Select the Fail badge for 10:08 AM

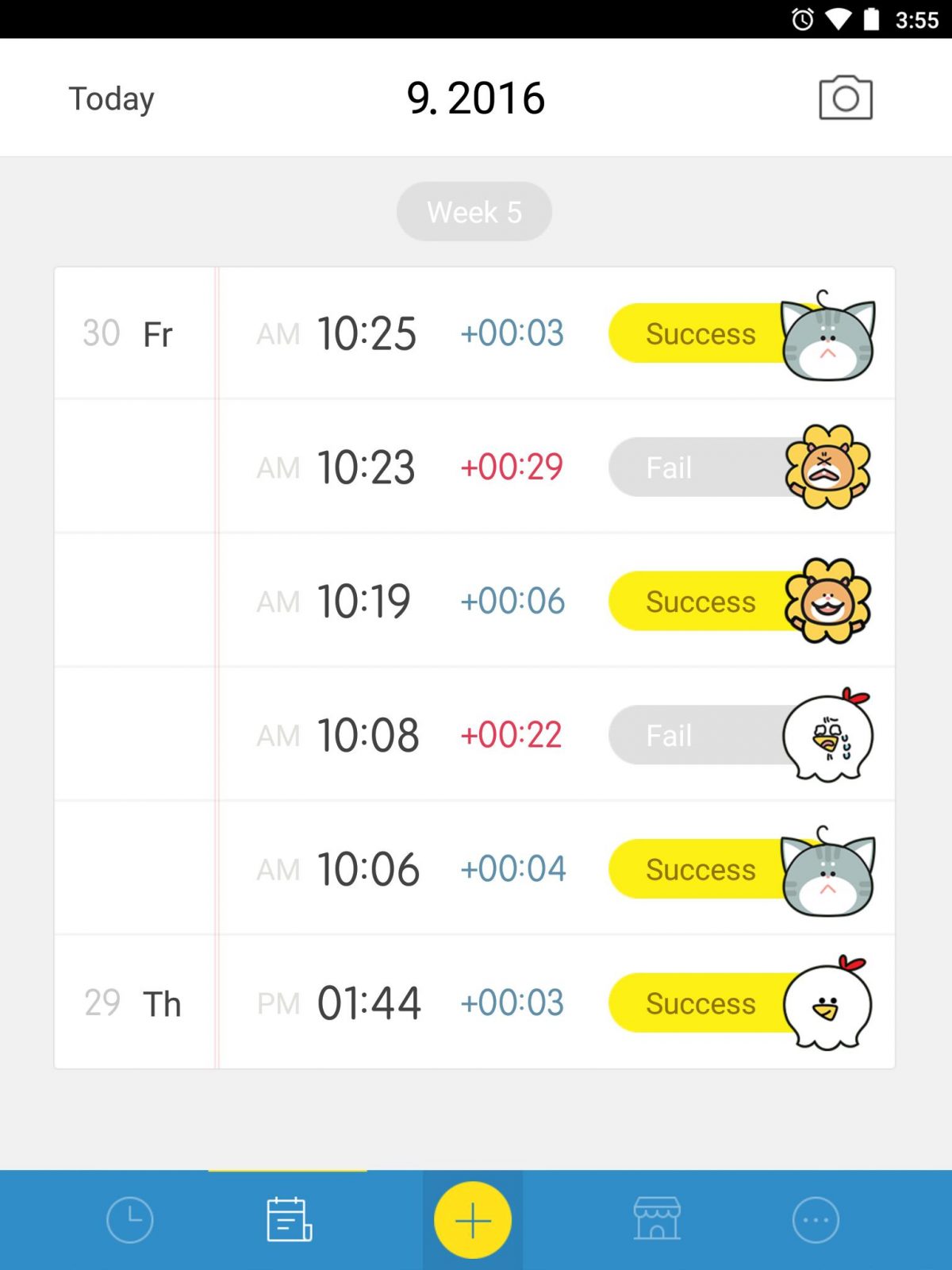pos(682,736)
